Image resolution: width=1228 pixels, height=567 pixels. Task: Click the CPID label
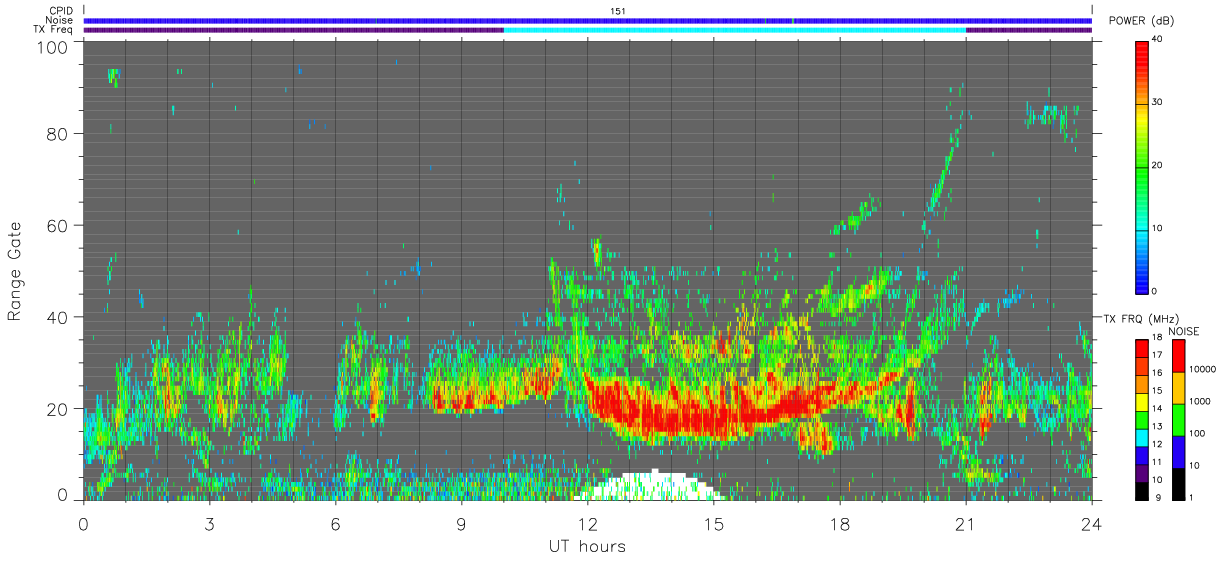click(60, 11)
